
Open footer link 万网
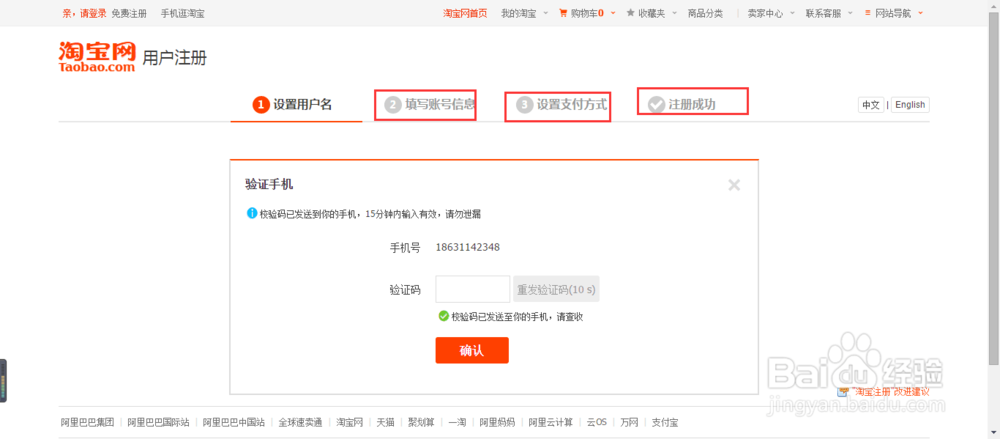[629, 422]
